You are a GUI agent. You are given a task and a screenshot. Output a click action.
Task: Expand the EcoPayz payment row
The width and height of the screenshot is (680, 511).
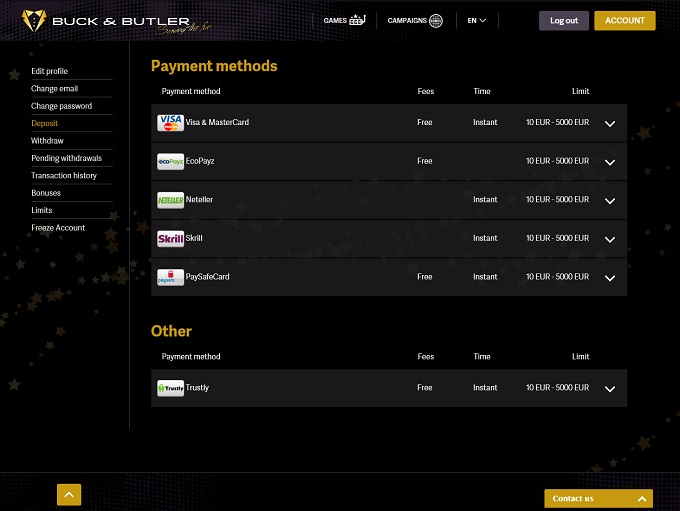click(610, 162)
